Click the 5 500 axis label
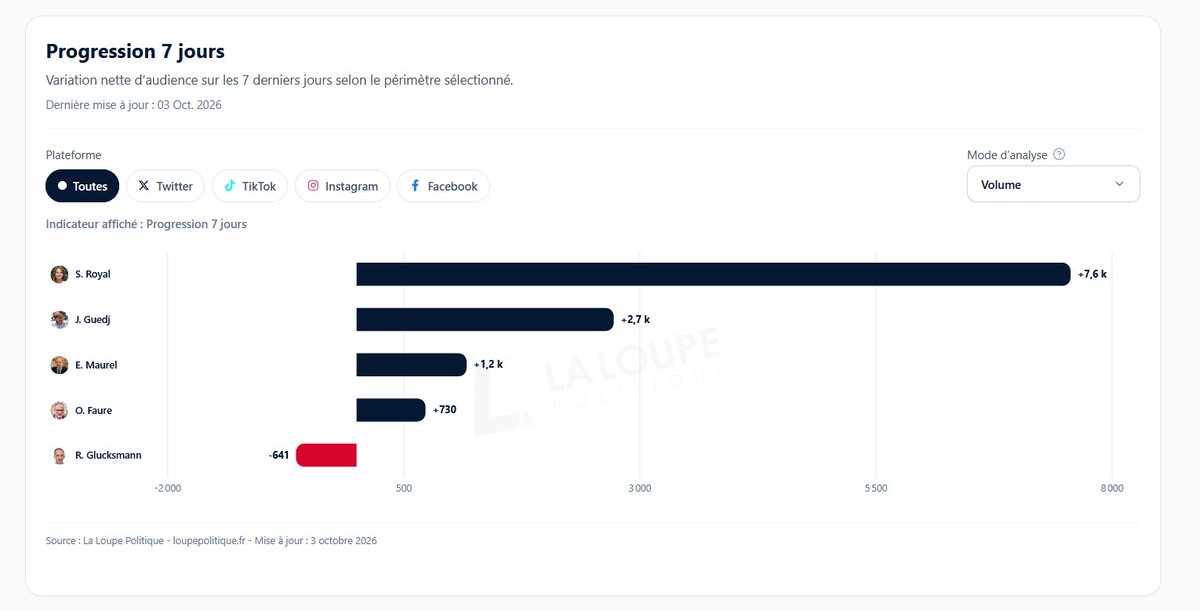This screenshot has width=1200, height=610. tap(876, 488)
